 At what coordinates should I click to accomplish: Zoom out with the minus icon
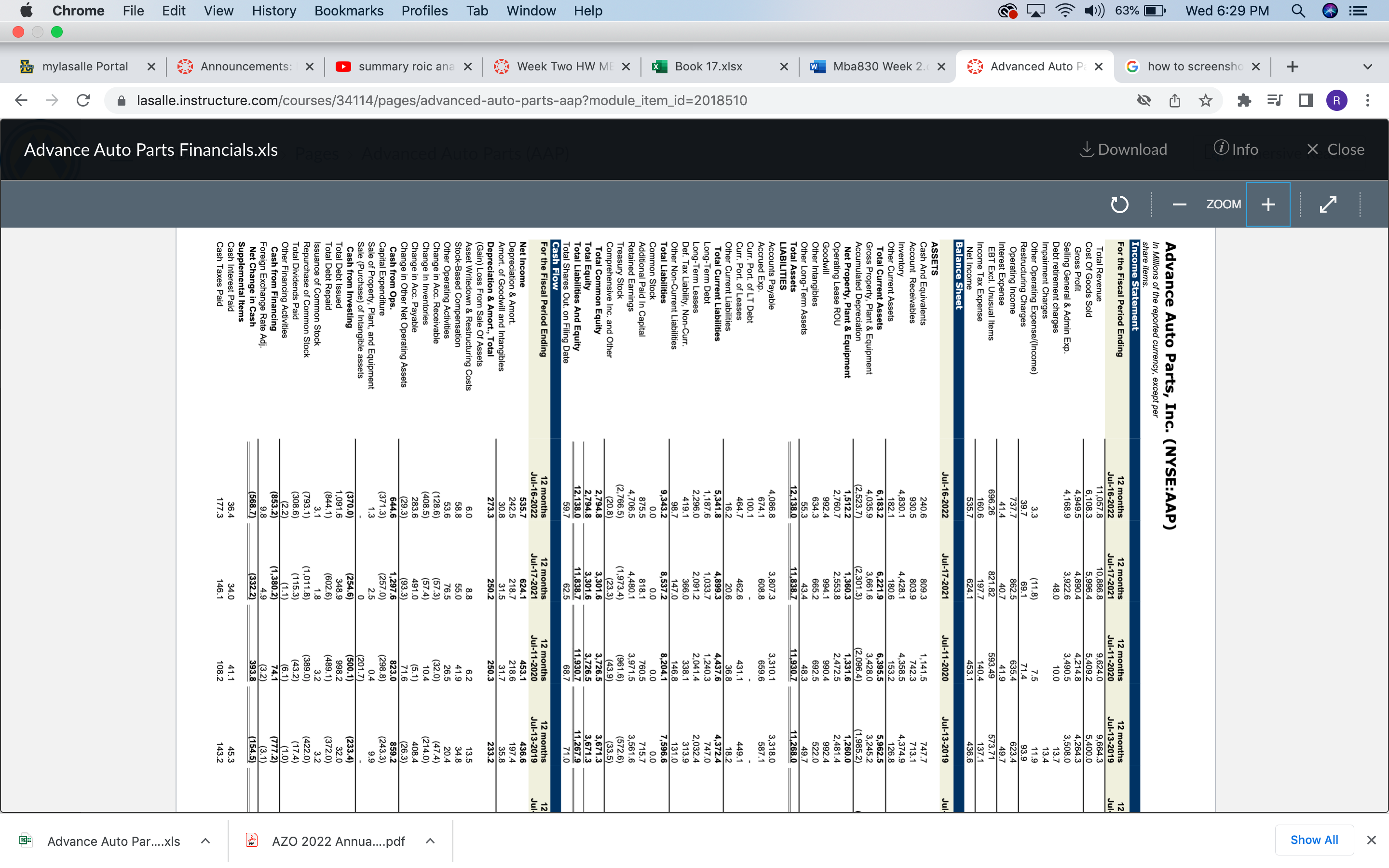[1179, 204]
